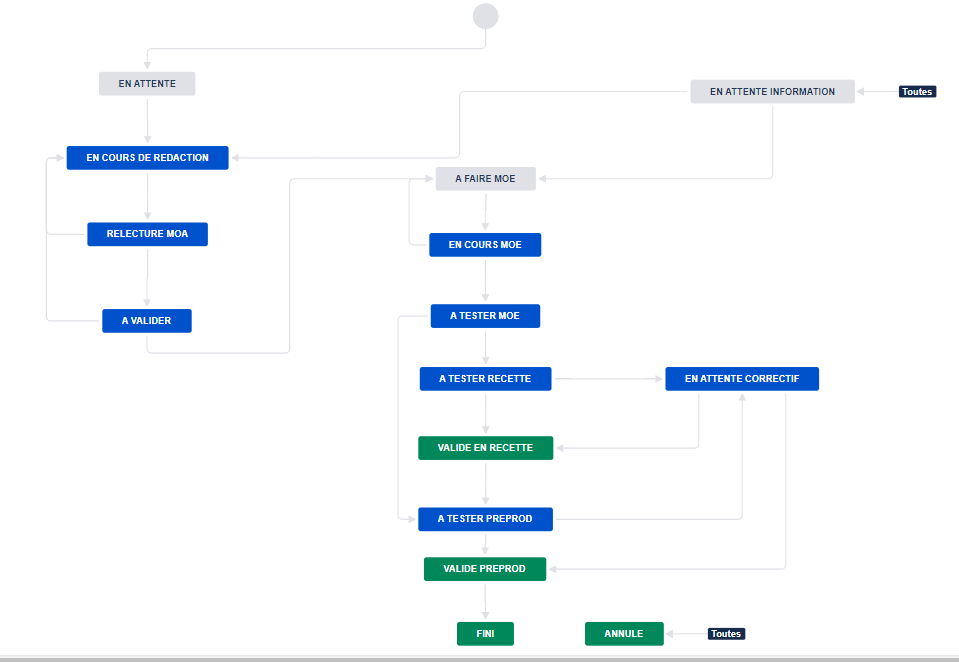Select the A TESTER RECETTE status
The image size is (959, 662).
click(x=486, y=379)
